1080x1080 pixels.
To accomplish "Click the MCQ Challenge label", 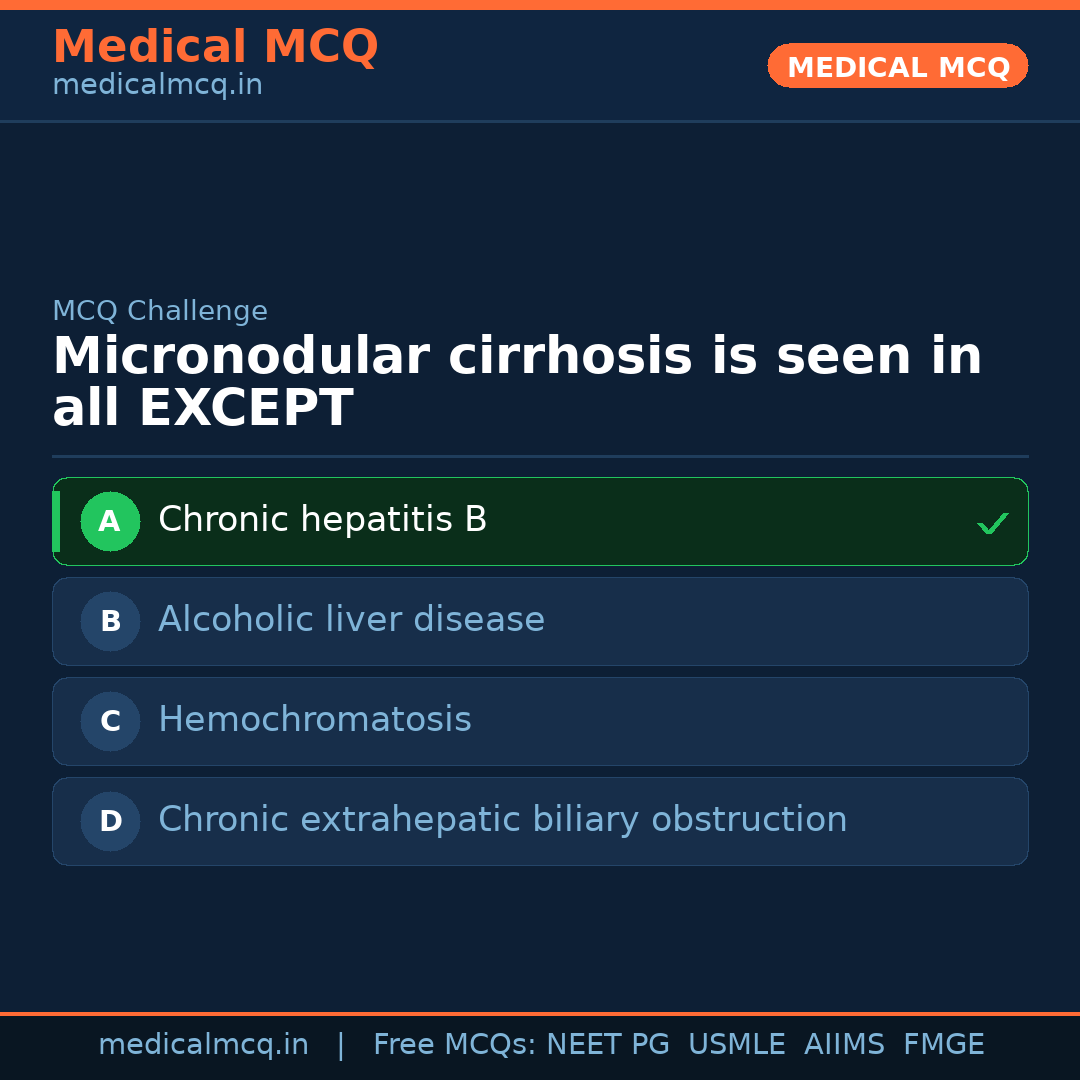I will point(160,311).
